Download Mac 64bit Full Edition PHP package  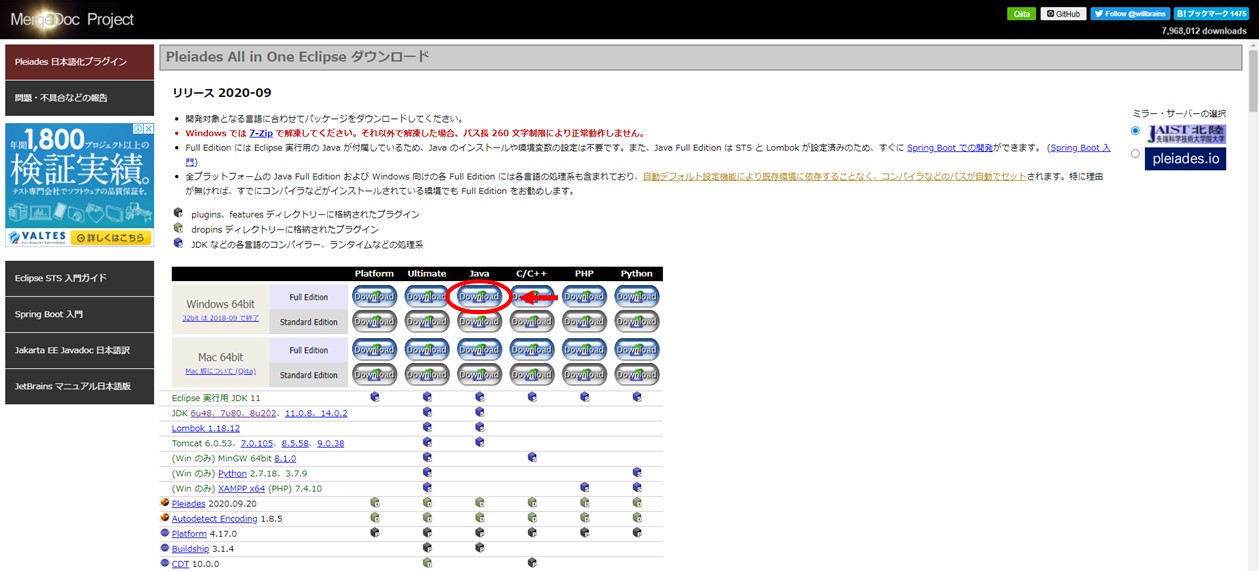pyautogui.click(x=584, y=349)
